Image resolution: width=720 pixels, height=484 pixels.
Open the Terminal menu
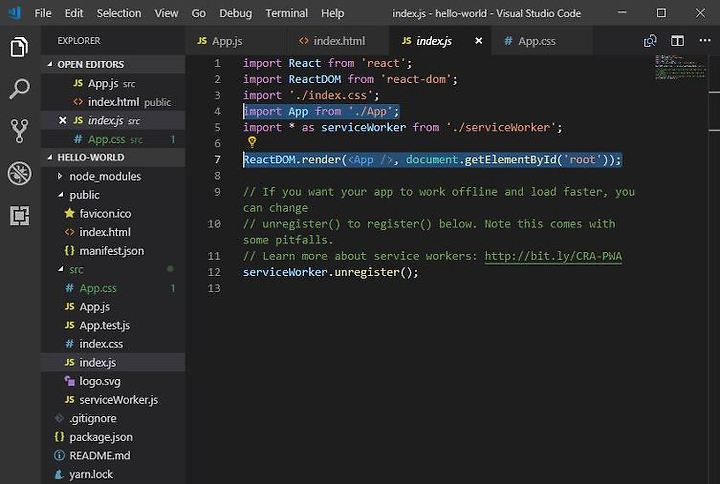pyautogui.click(x=287, y=13)
